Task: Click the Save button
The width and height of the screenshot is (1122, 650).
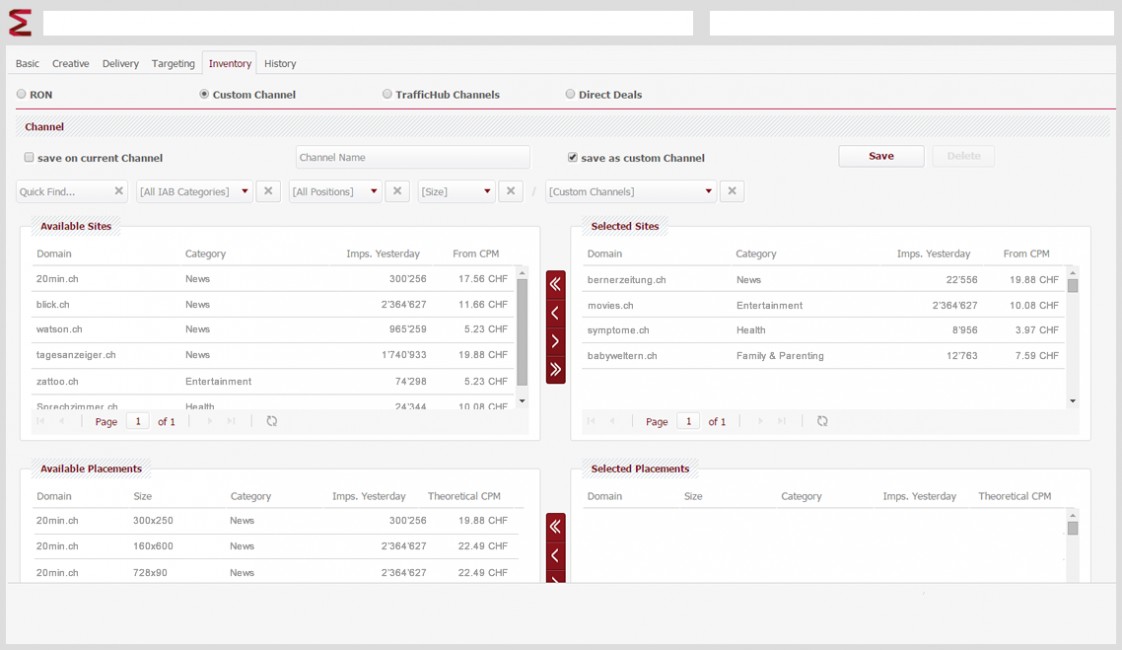Action: point(881,156)
